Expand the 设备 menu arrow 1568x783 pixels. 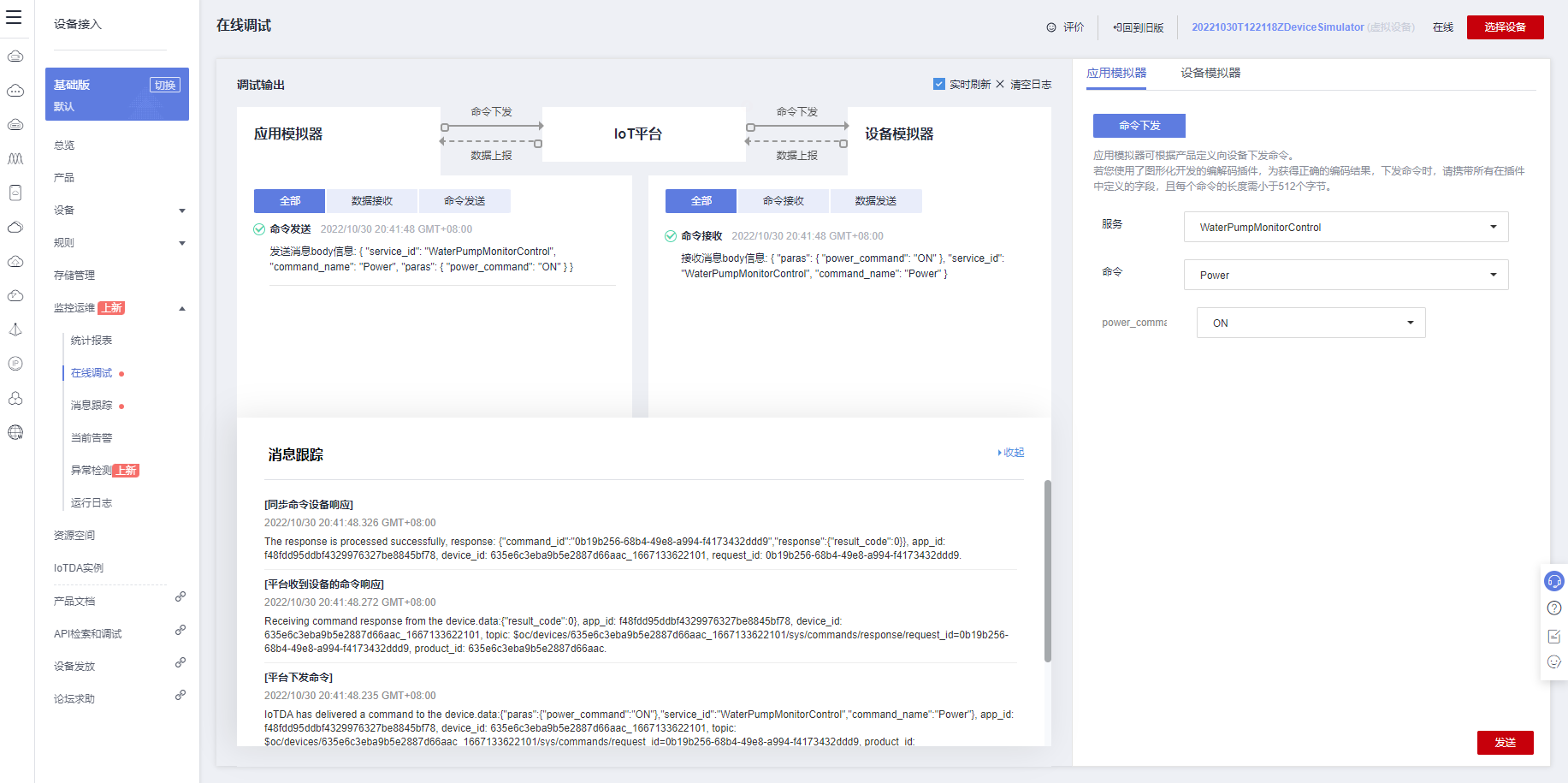tap(182, 211)
